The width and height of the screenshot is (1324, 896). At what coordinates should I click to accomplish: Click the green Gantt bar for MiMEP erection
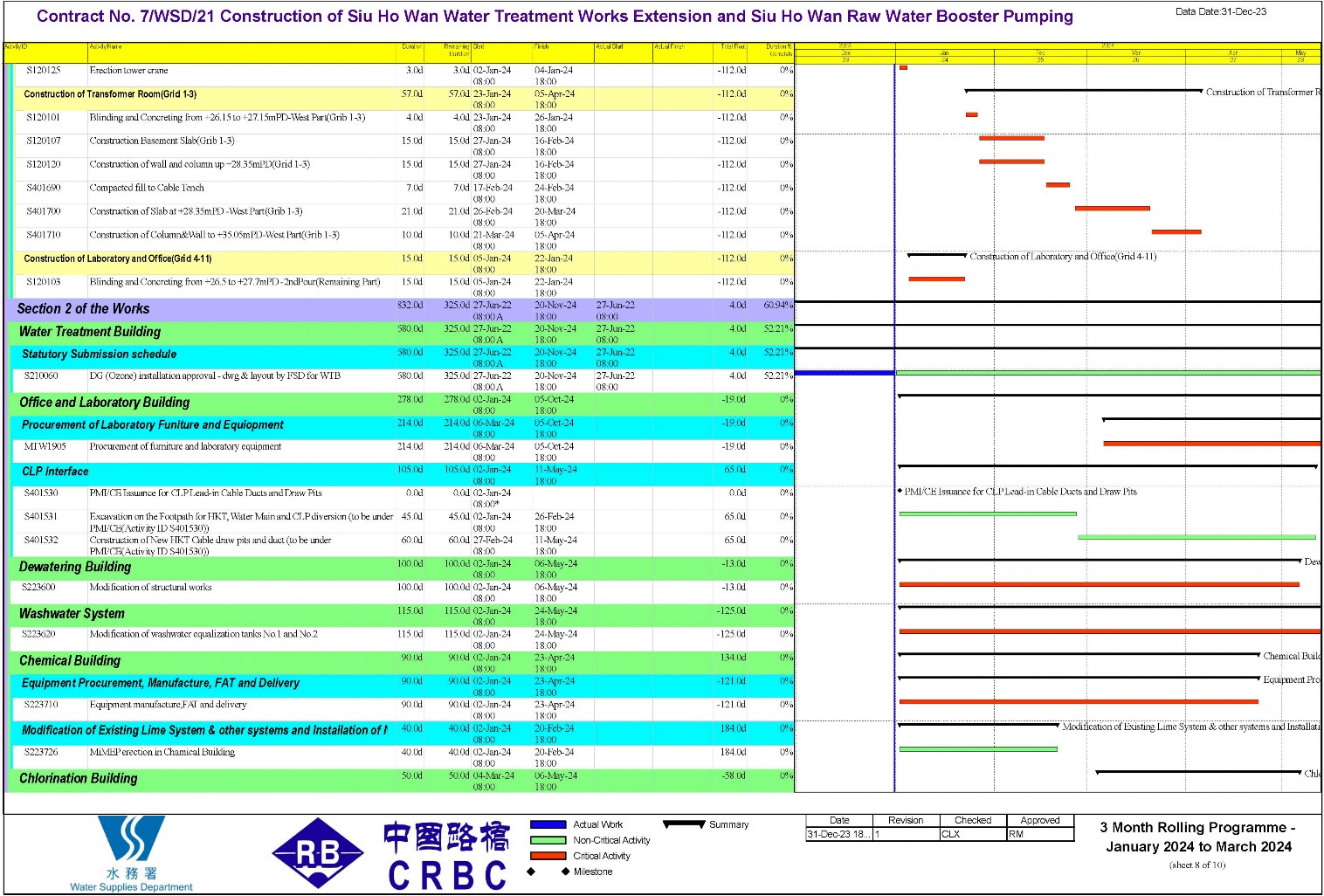pyautogui.click(x=978, y=748)
